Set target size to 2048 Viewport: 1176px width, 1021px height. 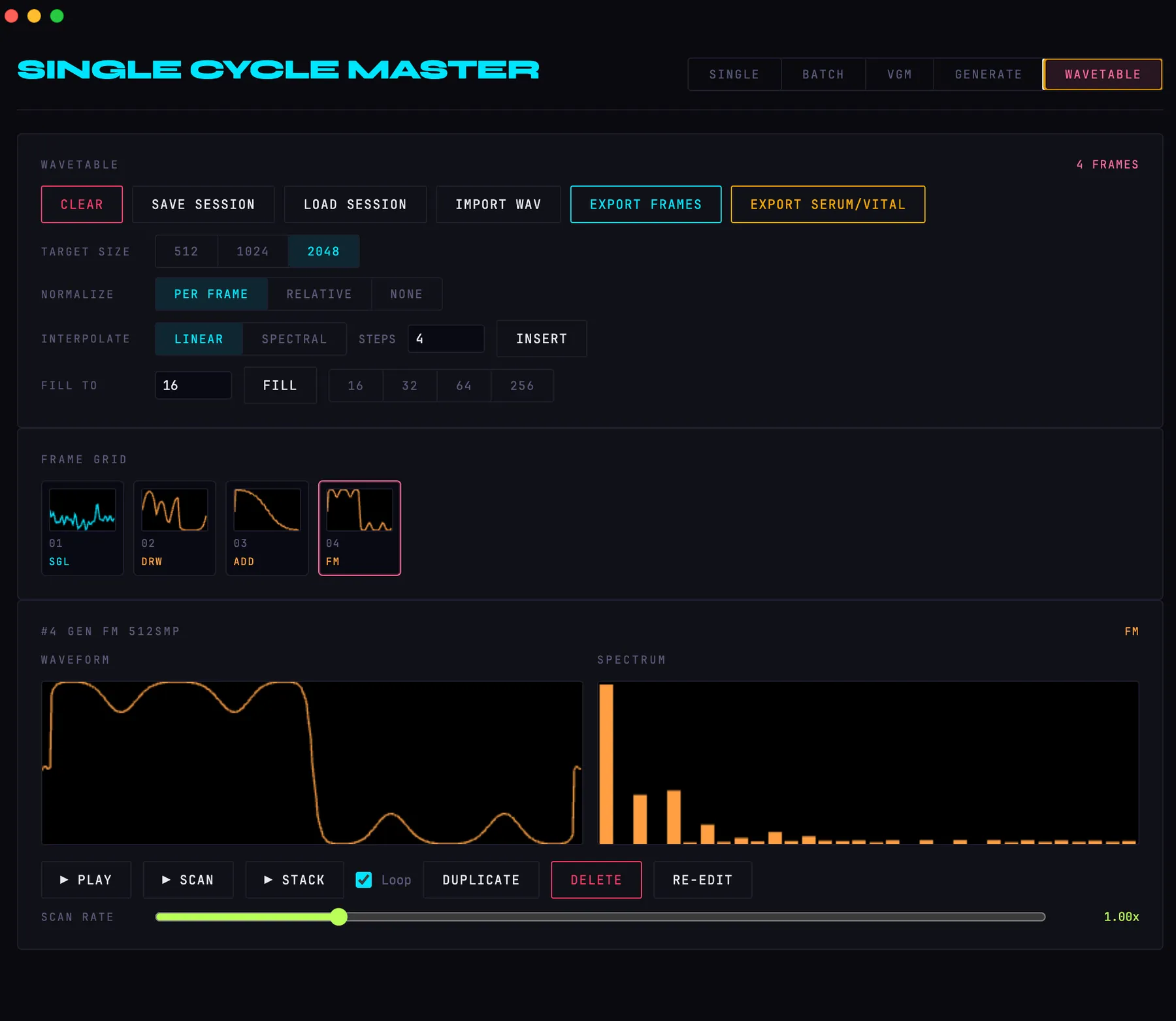click(323, 251)
